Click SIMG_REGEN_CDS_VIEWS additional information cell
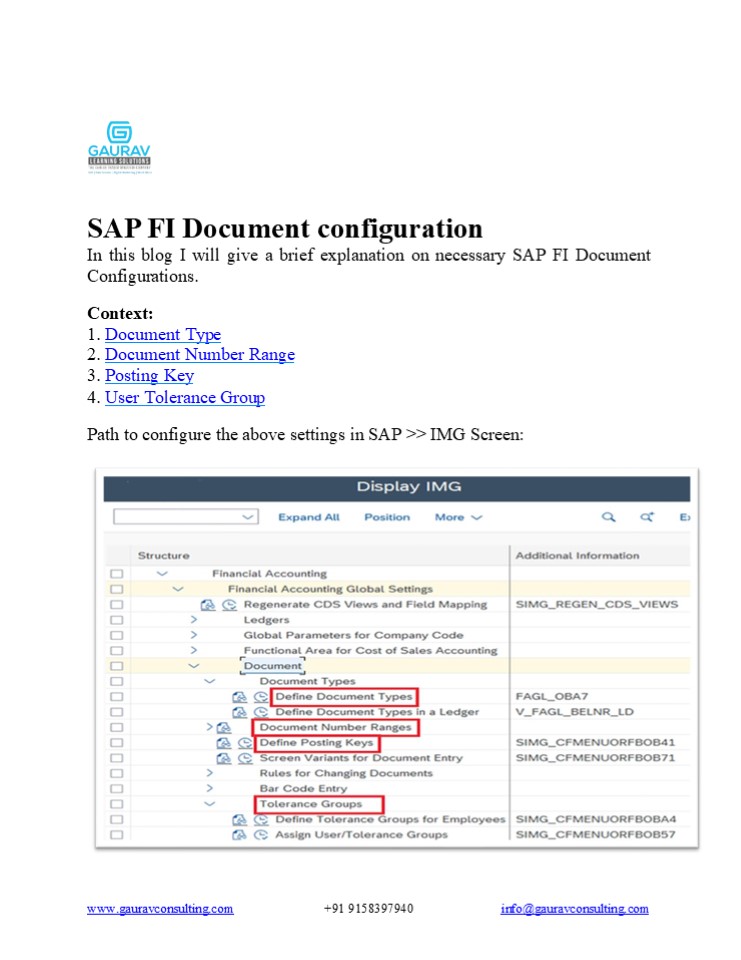The image size is (741, 960). pyautogui.click(x=596, y=605)
